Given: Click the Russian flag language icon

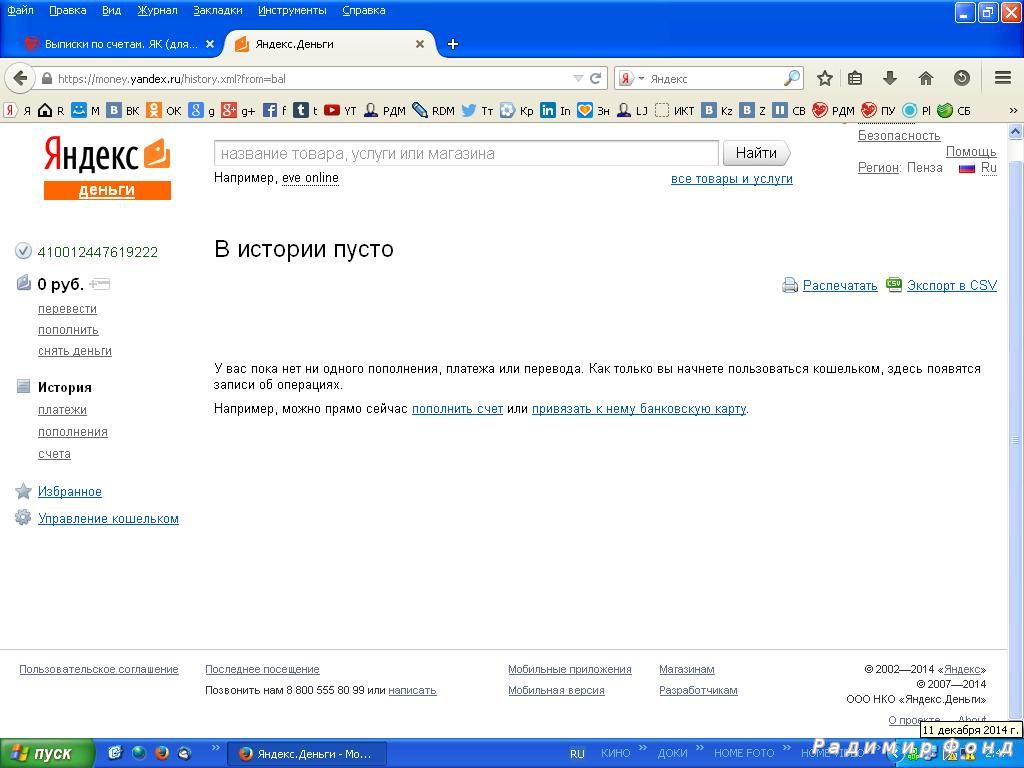Looking at the screenshot, I should pos(967,168).
